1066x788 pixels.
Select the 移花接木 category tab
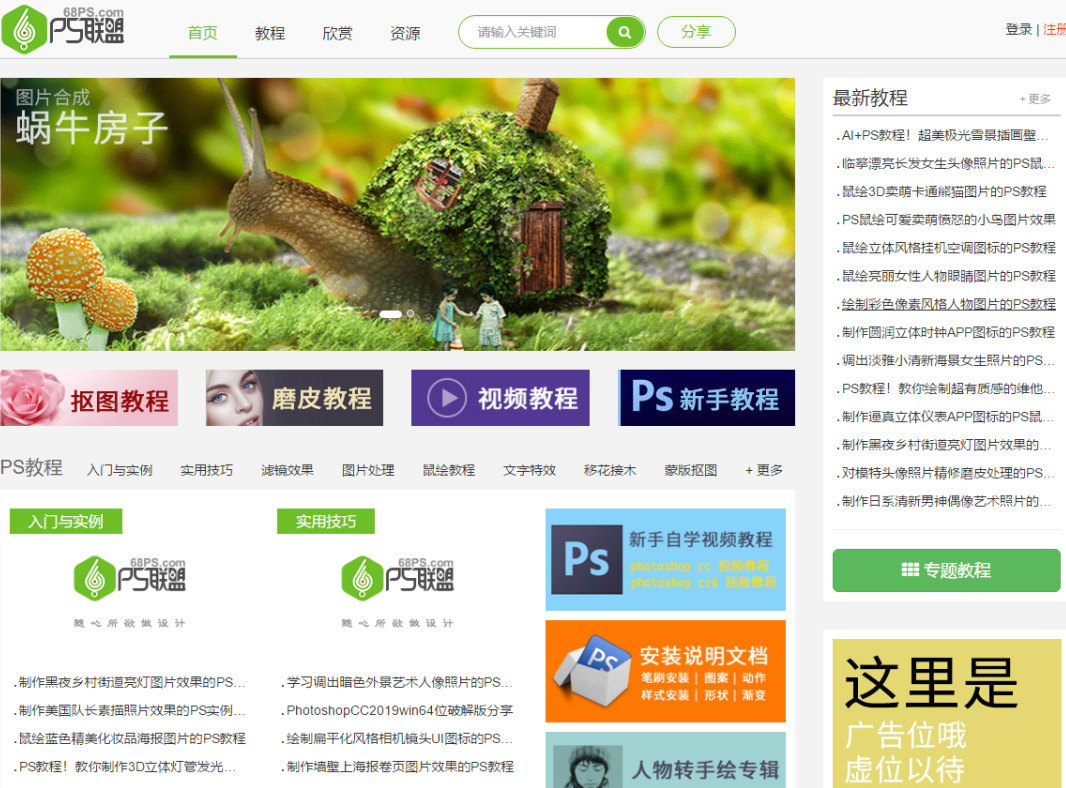pyautogui.click(x=610, y=470)
